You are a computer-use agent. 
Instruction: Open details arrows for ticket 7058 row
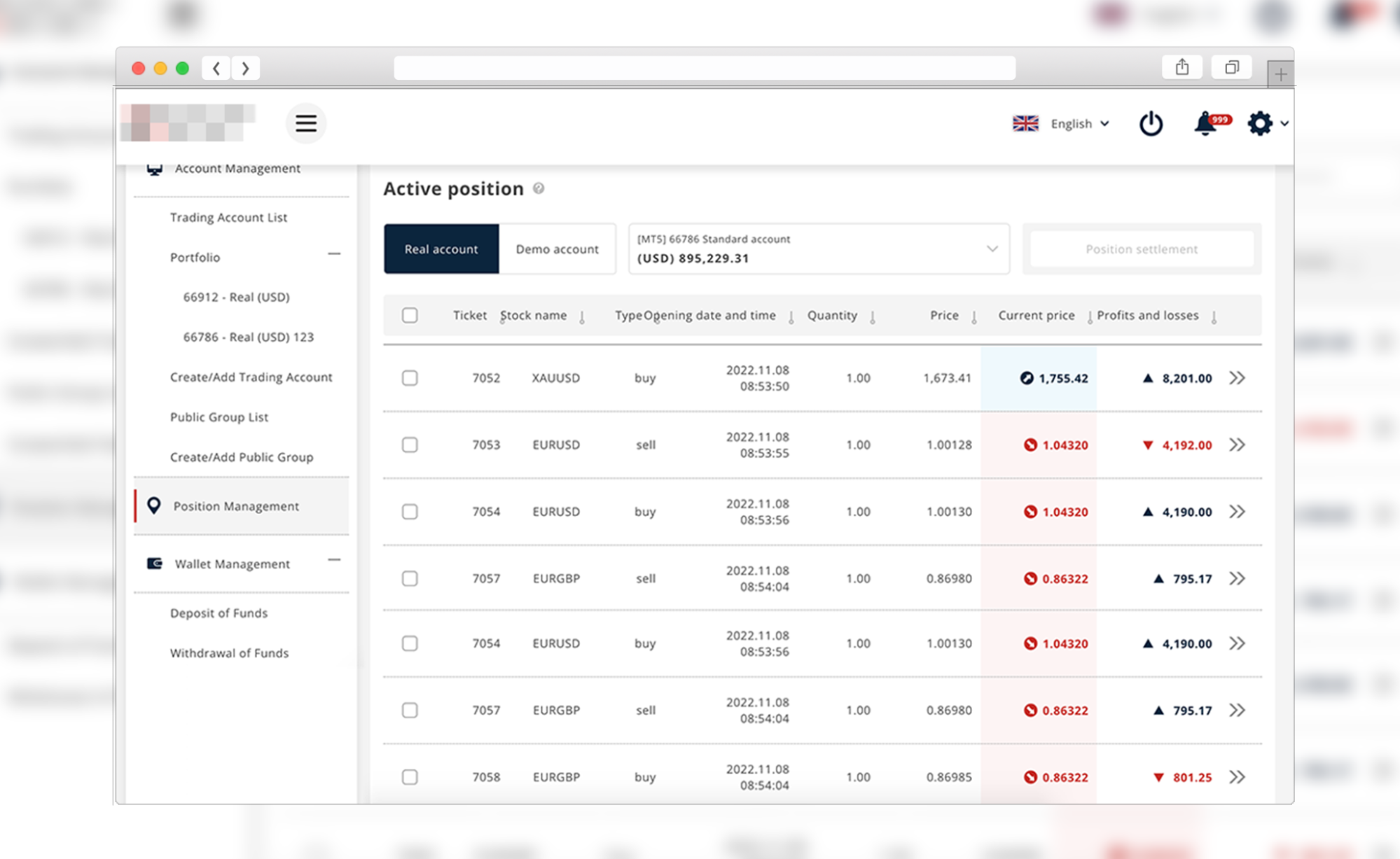pyautogui.click(x=1238, y=777)
